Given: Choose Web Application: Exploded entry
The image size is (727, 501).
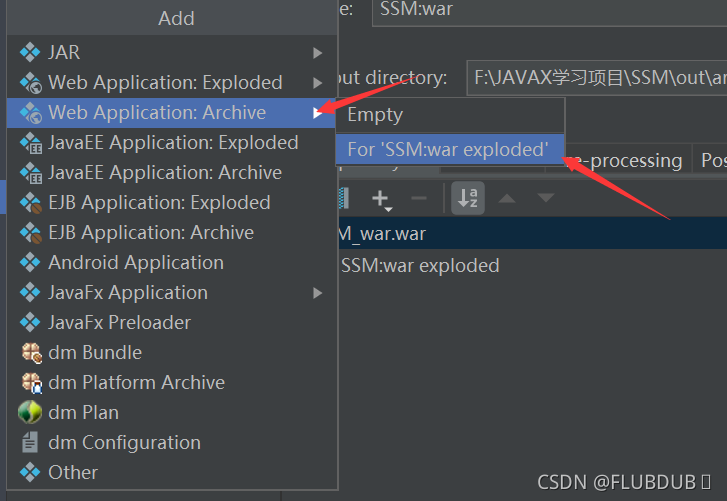Looking at the screenshot, I should click(x=172, y=82).
